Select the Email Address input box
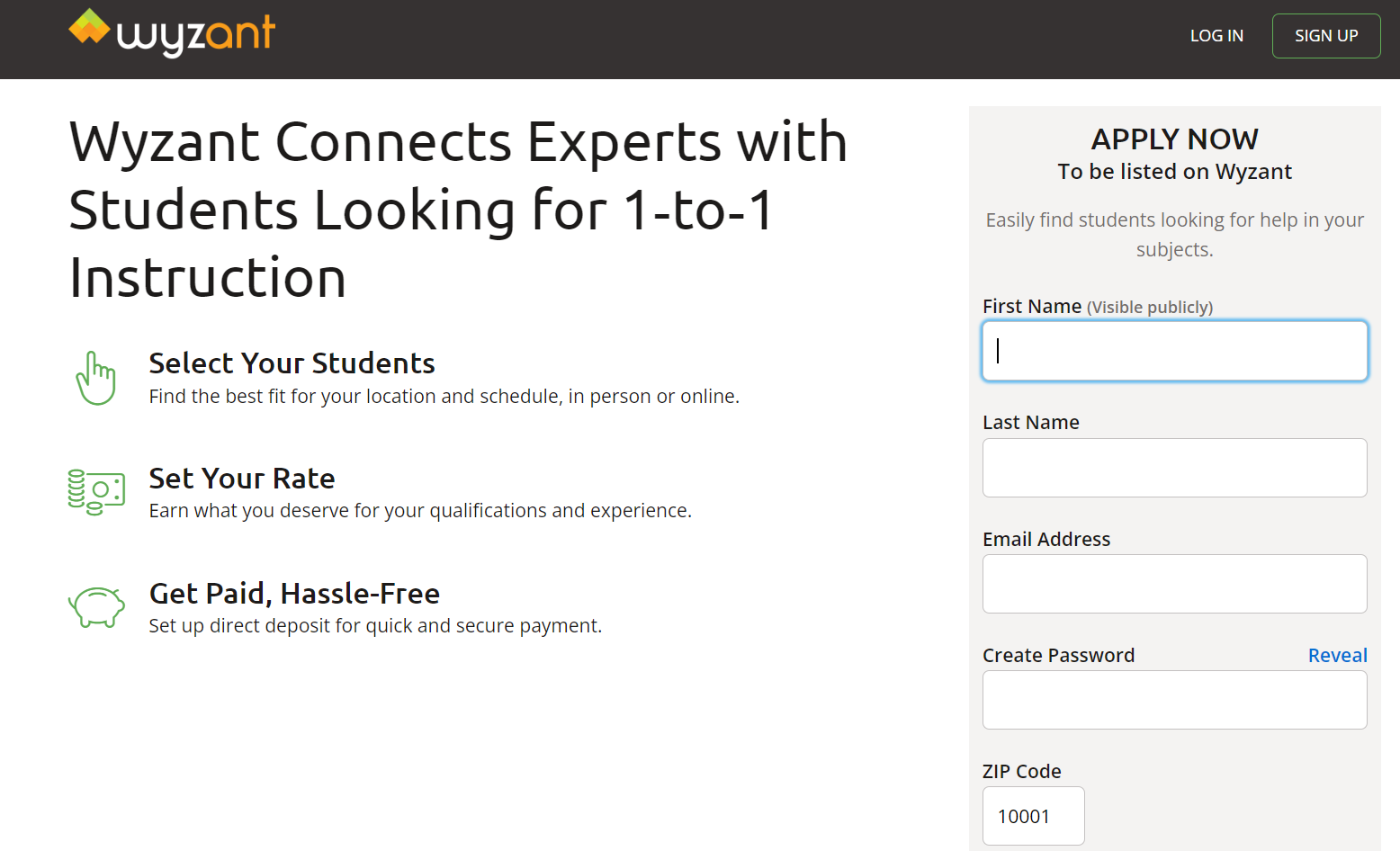 tap(1174, 584)
